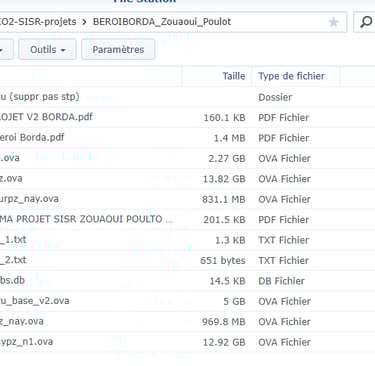Select the 651 bytes TXT file
The height and width of the screenshot is (366, 375).
coord(187,260)
